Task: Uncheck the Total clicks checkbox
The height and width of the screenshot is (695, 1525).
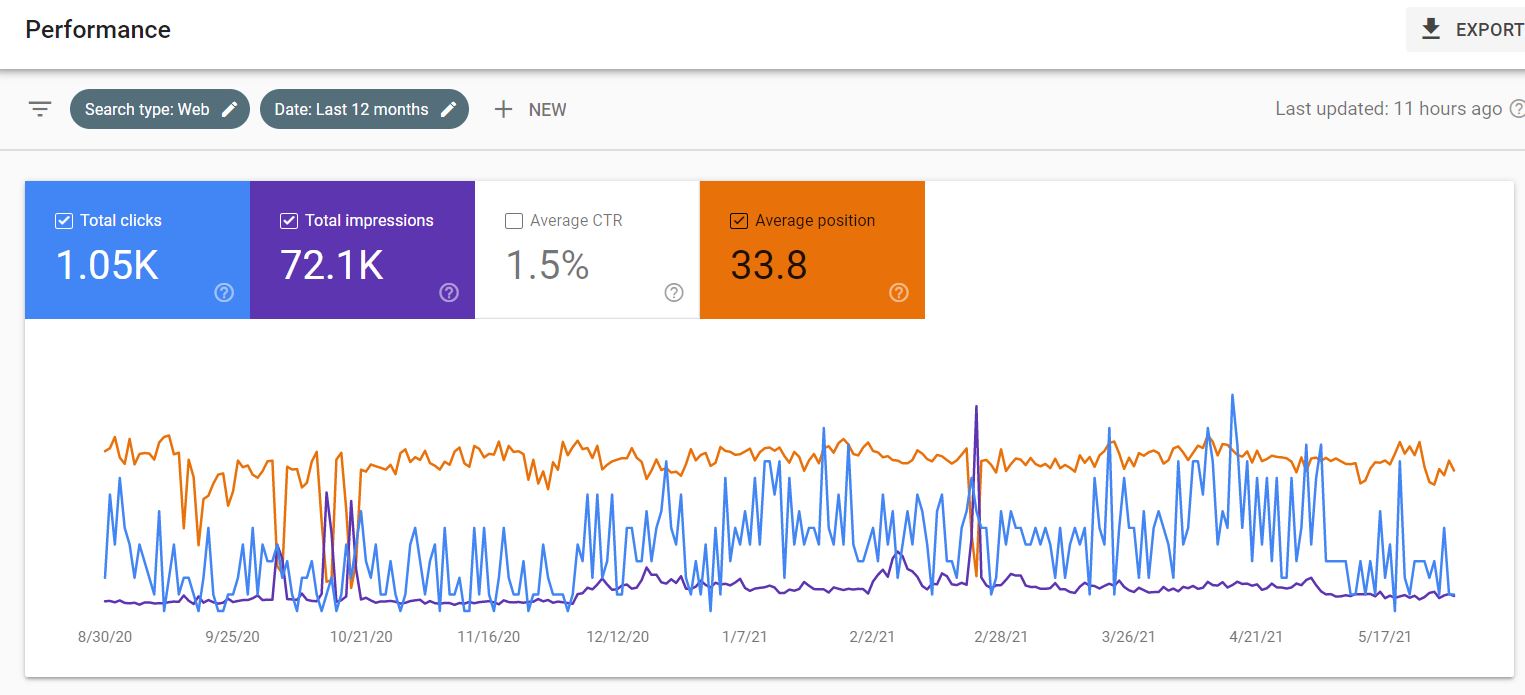Action: click(x=64, y=221)
